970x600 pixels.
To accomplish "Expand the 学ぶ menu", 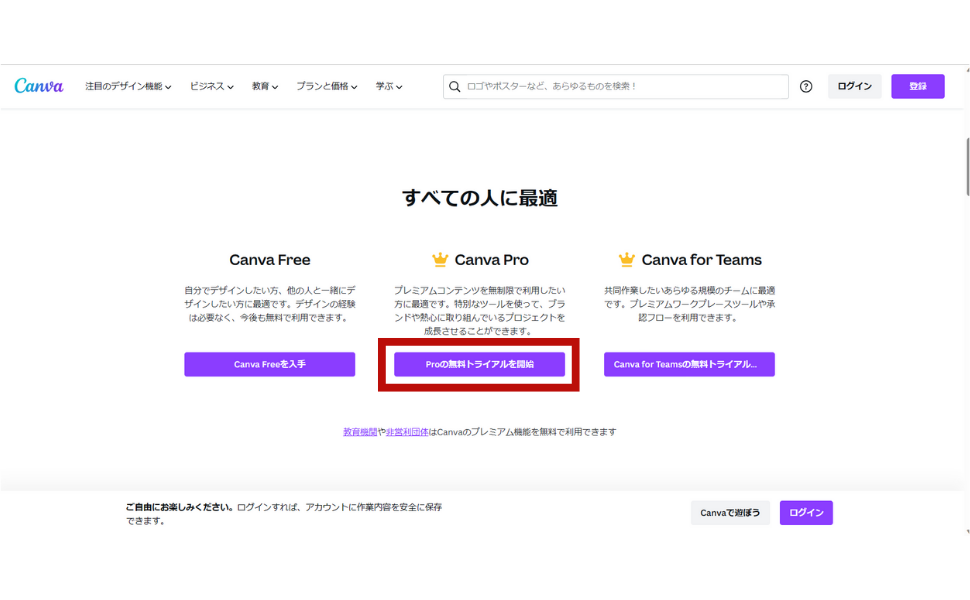I will (x=389, y=87).
